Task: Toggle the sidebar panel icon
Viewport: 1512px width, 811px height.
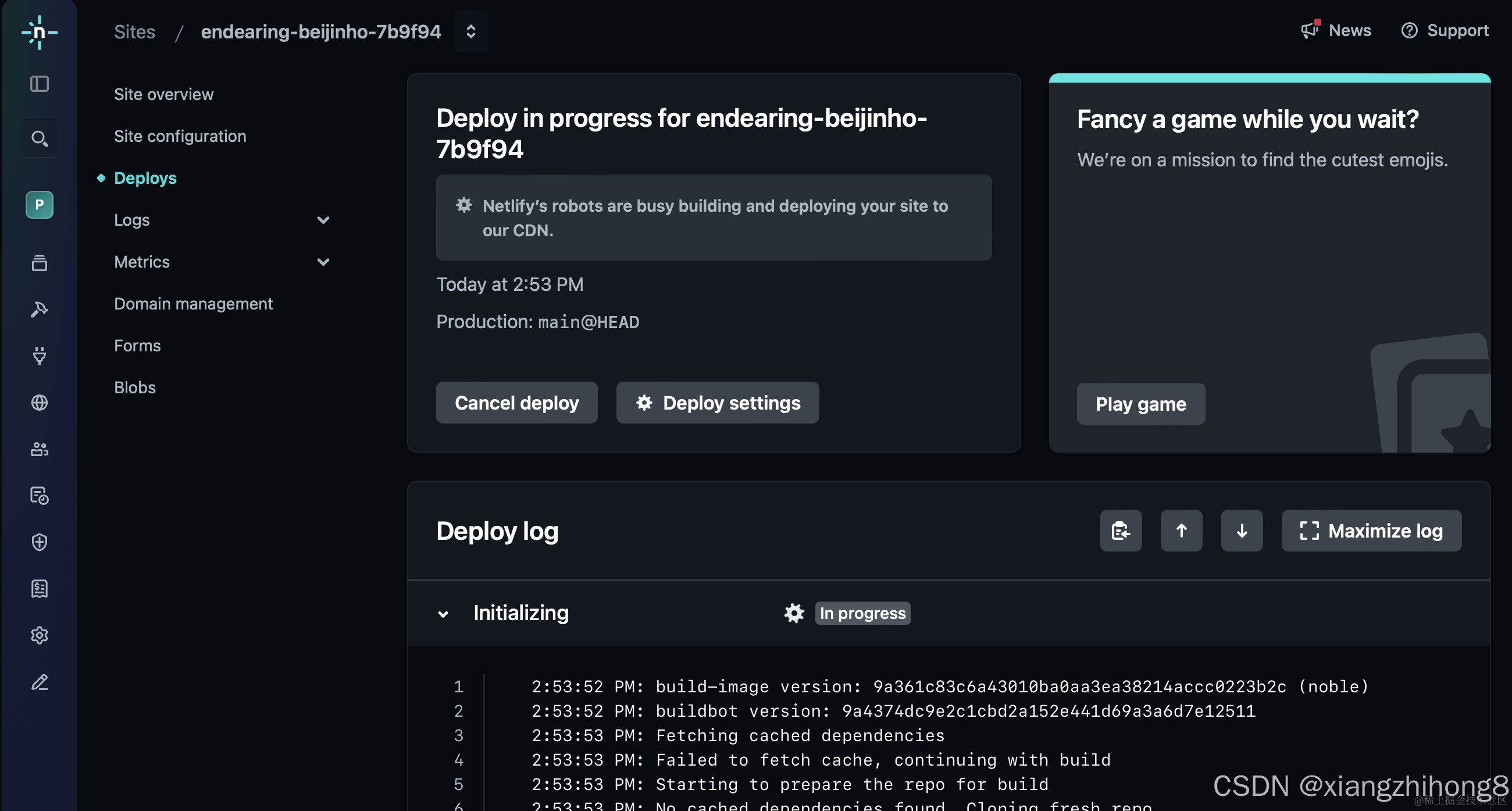Action: (40, 84)
